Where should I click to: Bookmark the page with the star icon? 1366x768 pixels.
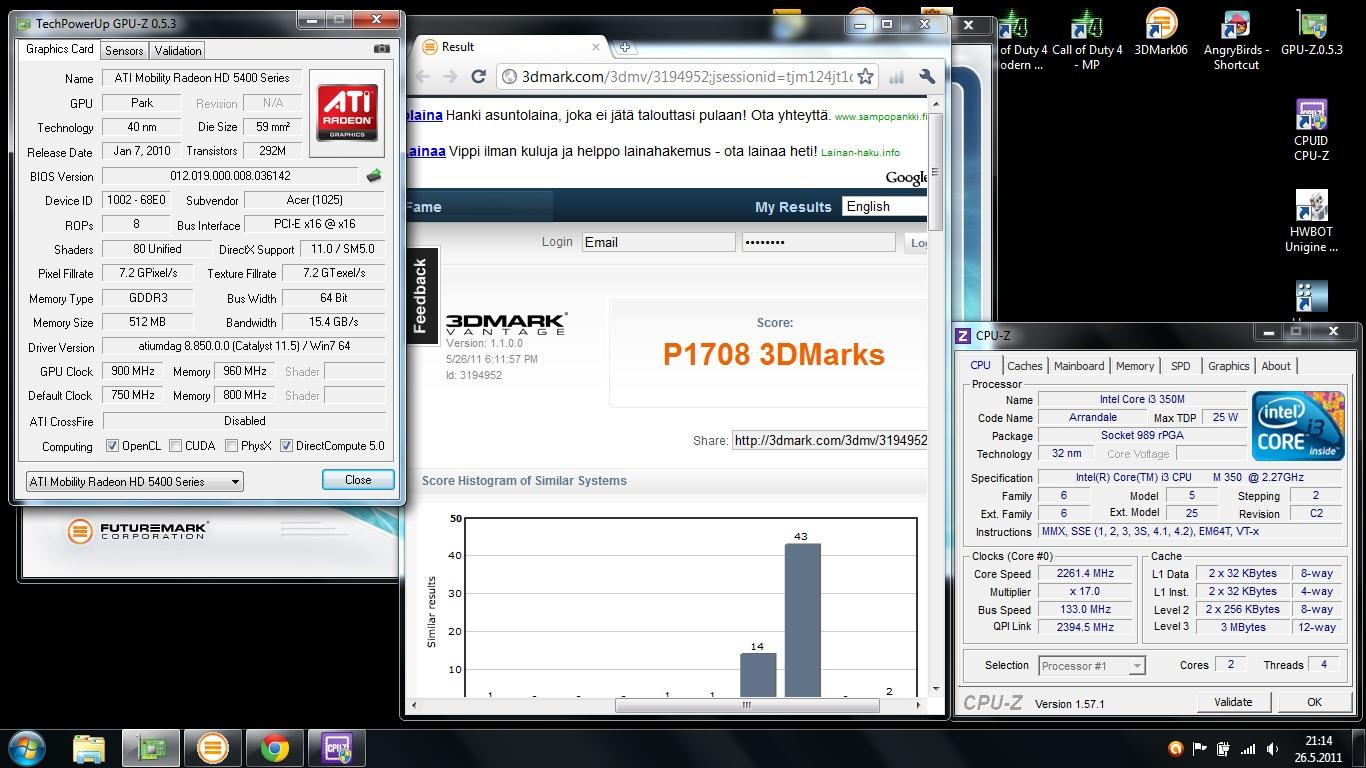coord(866,77)
